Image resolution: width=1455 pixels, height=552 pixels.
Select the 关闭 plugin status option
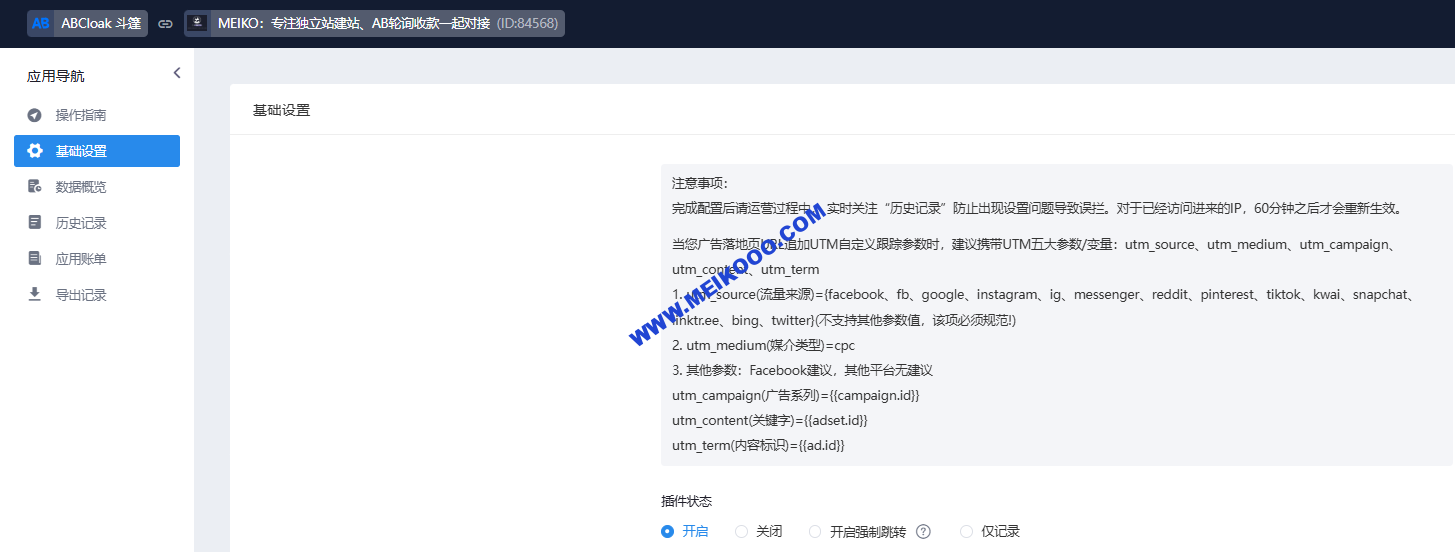[x=742, y=532]
